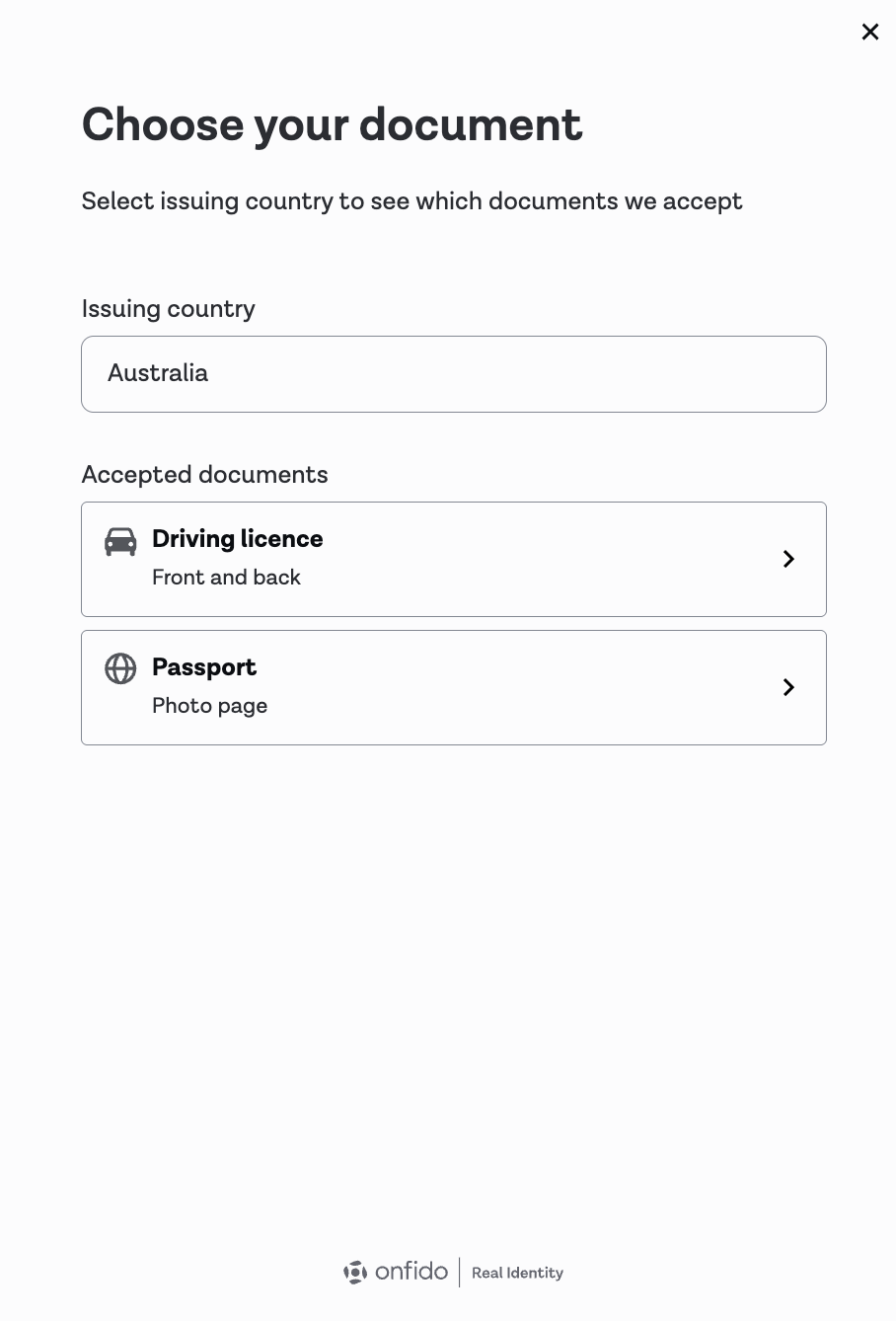This screenshot has height=1321, width=896.
Task: Click the 'Accepted documents' section label
Action: [x=204, y=475]
